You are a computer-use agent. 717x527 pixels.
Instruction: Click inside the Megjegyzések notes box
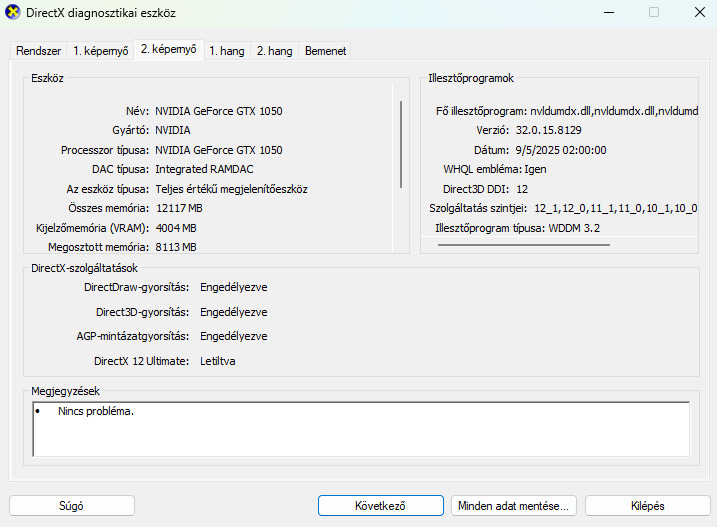click(361, 429)
